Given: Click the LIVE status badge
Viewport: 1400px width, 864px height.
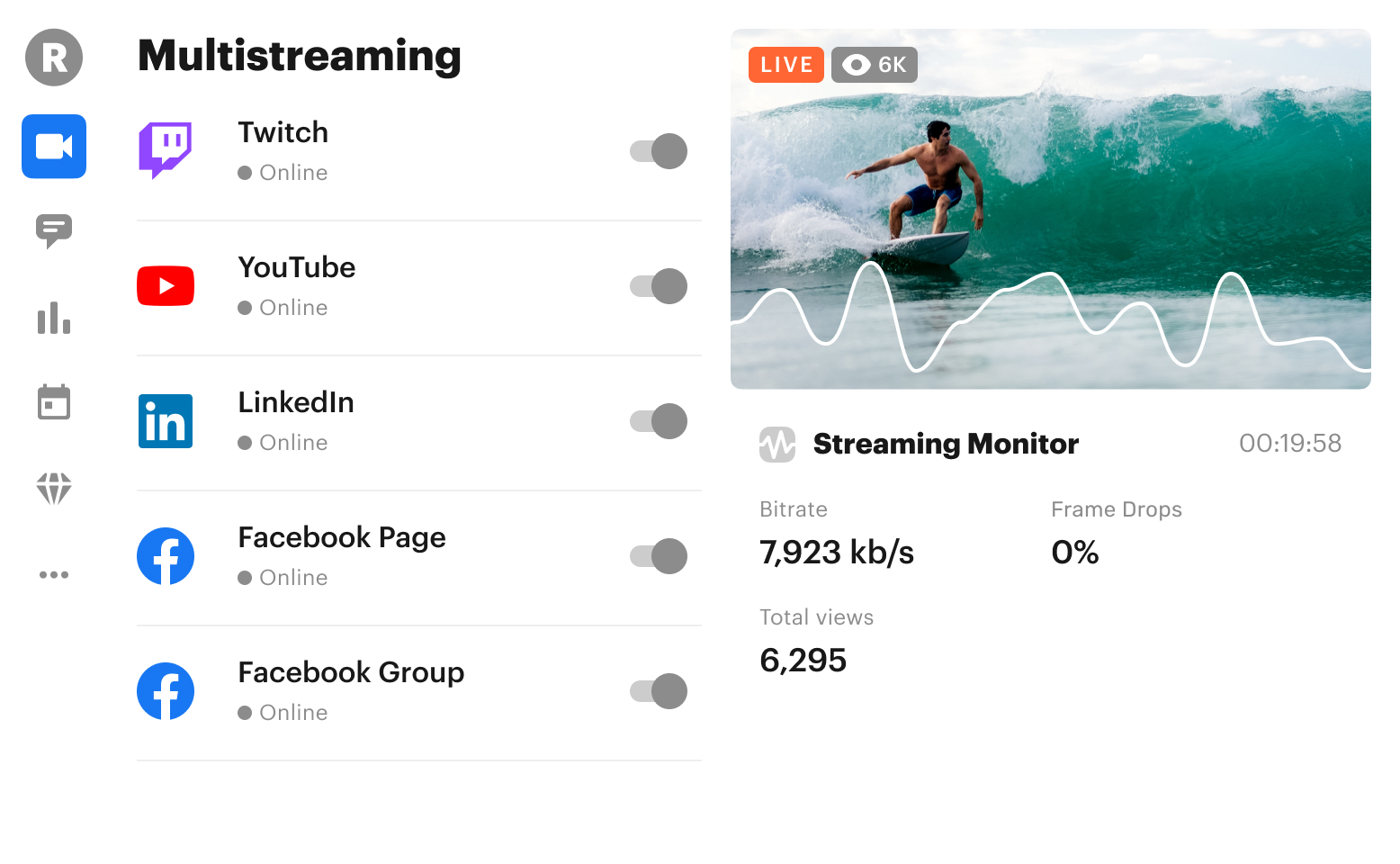Looking at the screenshot, I should 785,64.
